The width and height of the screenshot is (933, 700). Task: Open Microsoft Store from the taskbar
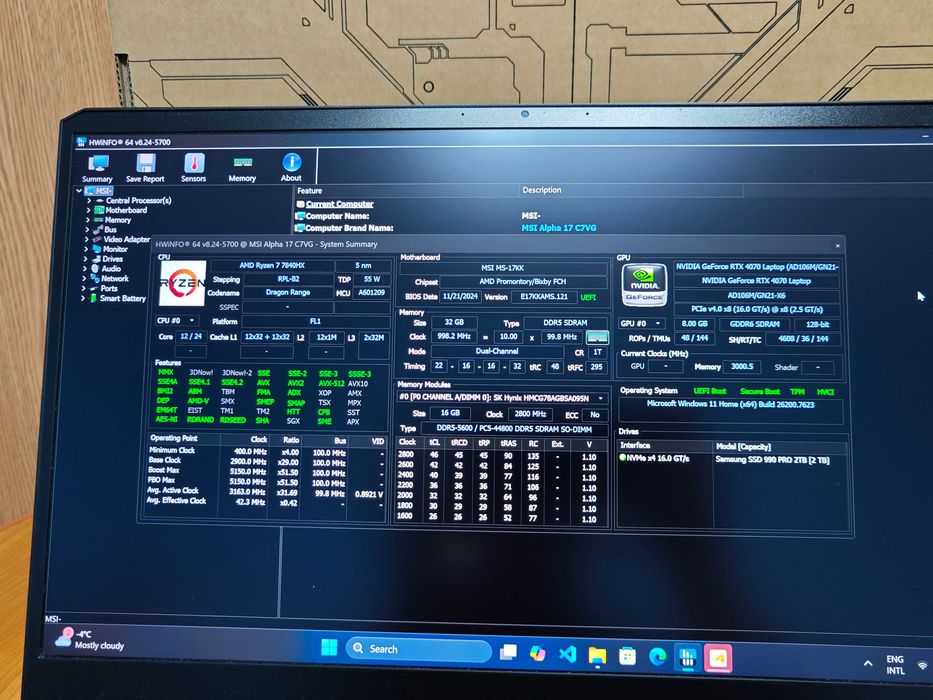tap(627, 657)
